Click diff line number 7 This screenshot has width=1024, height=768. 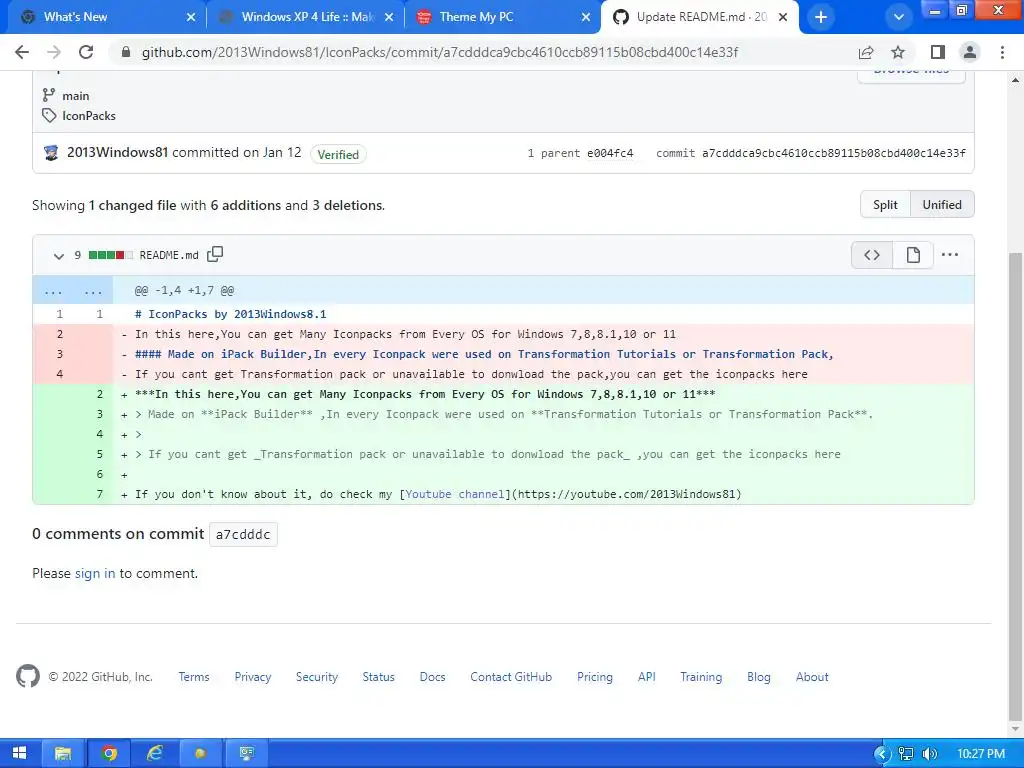tap(100, 494)
